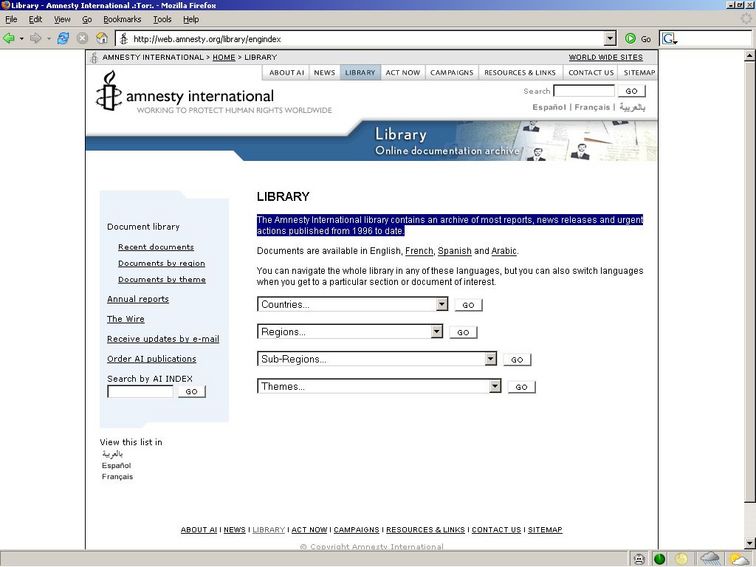This screenshot has height=567, width=756.
Task: Click the vertical scrollbar down arrow
Action: coord(749,543)
